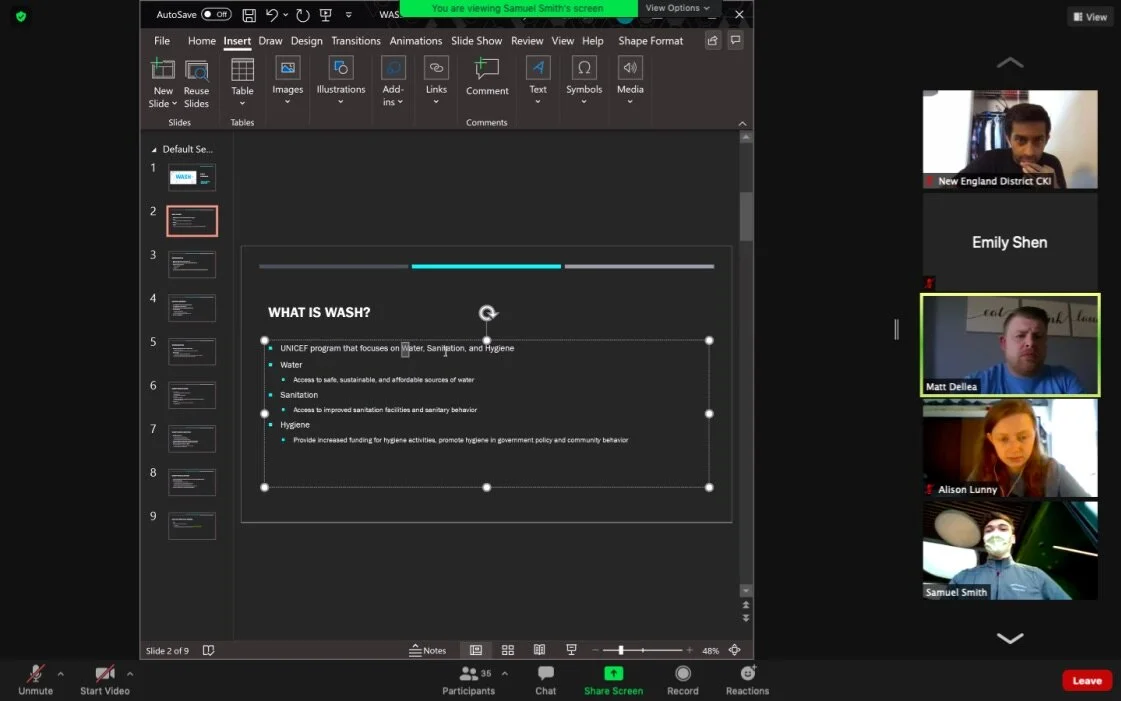Click zoom in plus button

[689, 650]
